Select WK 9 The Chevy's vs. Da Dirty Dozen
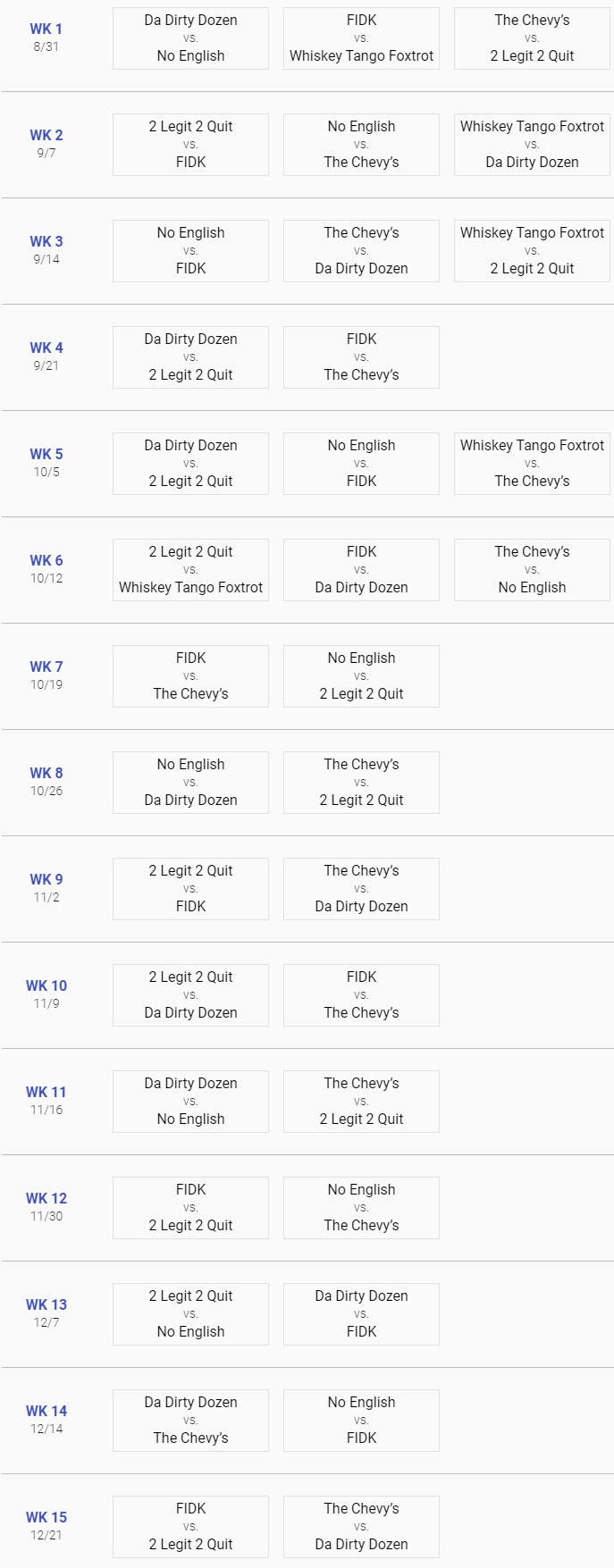Viewport: 614px width, 1568px height. coord(361,889)
